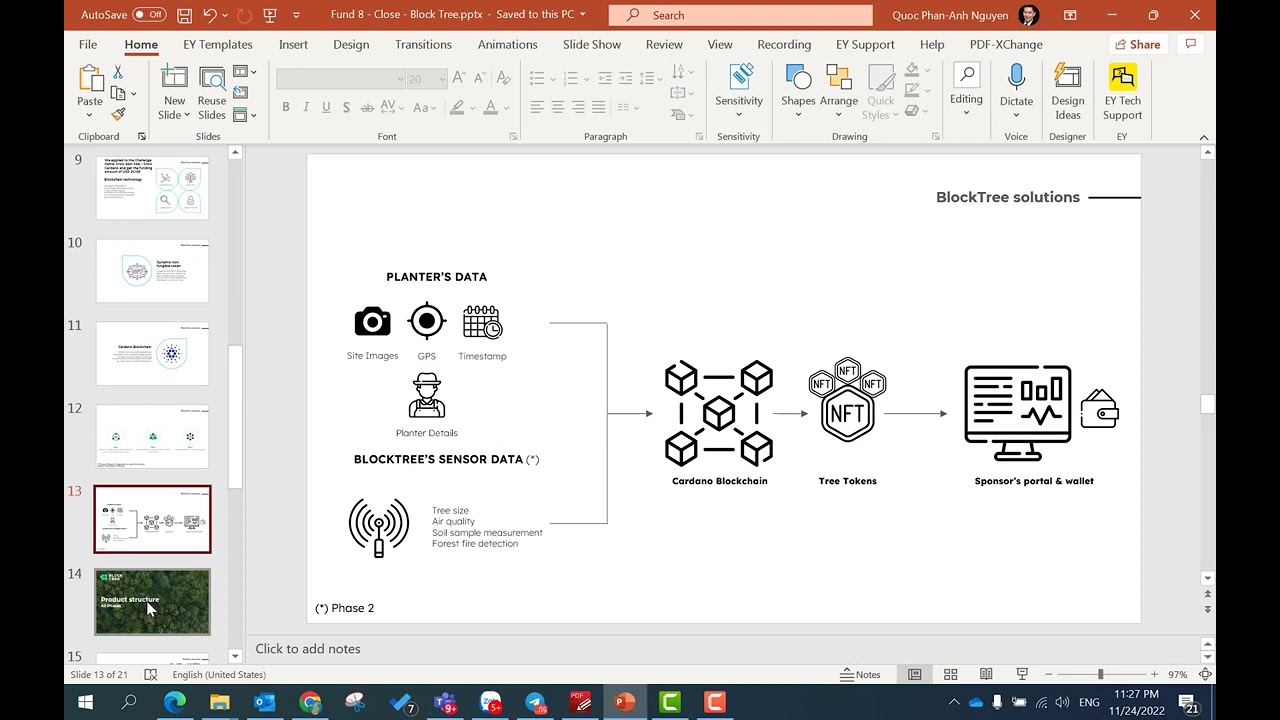This screenshot has width=1280, height=720.
Task: Switch to Reading View icon
Action: [986, 674]
